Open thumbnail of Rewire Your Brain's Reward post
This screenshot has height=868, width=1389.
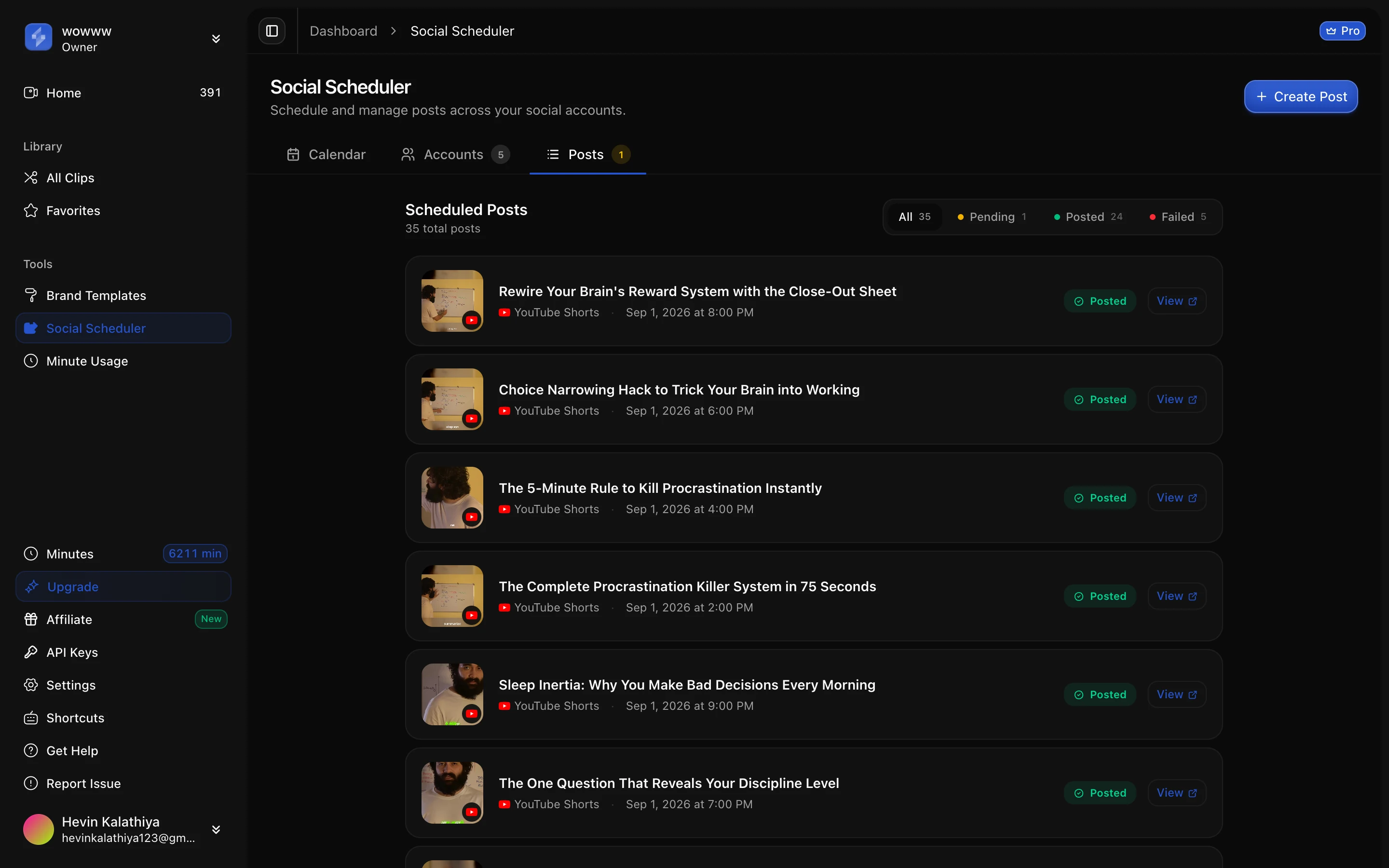point(452,301)
